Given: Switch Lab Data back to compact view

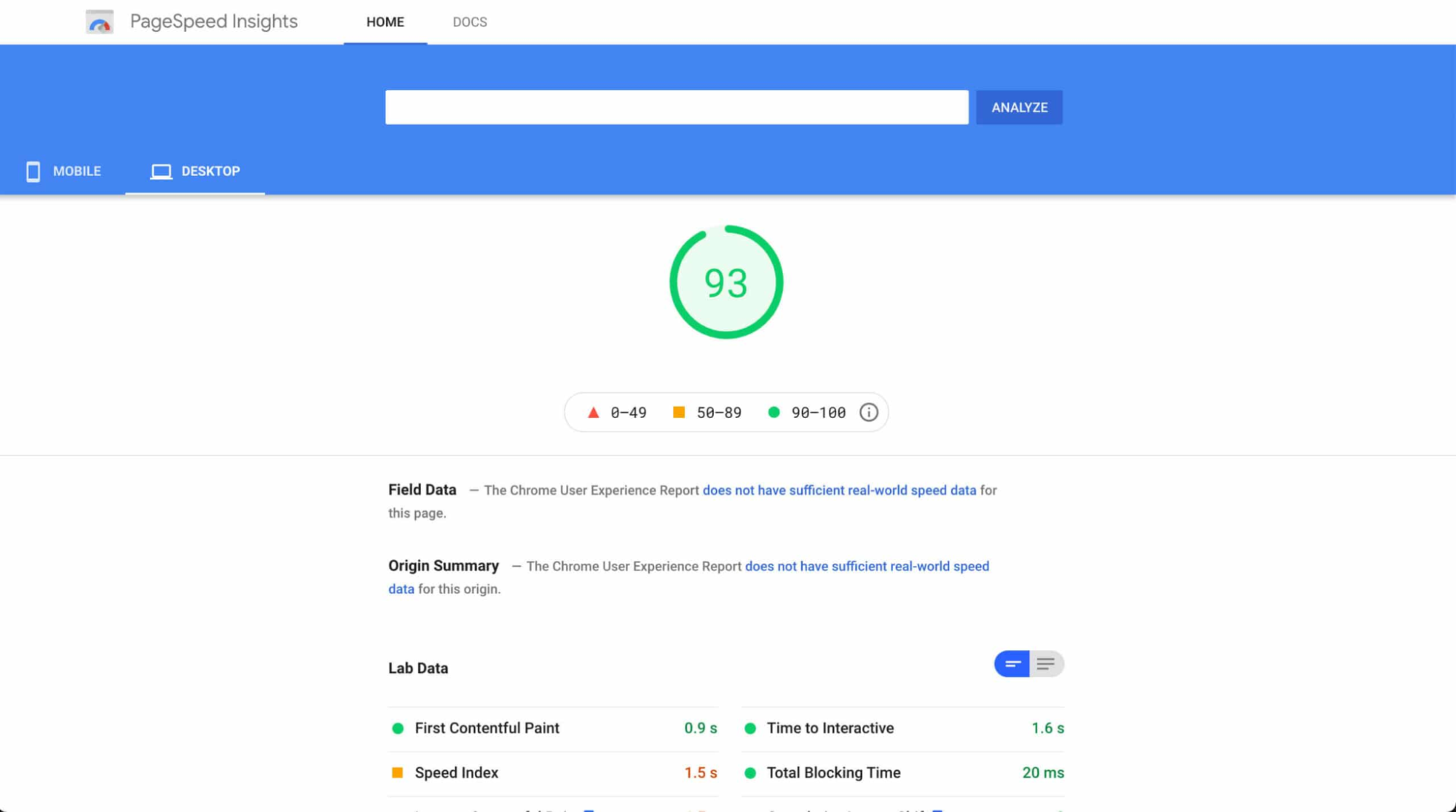Looking at the screenshot, I should (1011, 663).
